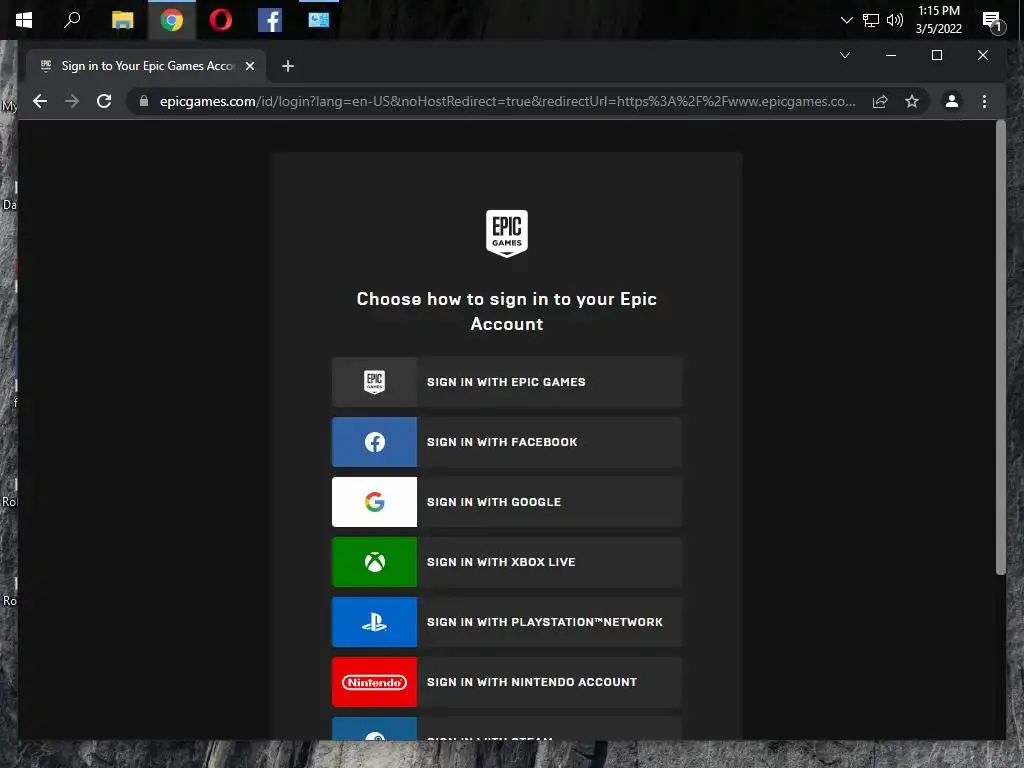
Task: Open Facebook app from taskbar
Action: (270, 20)
